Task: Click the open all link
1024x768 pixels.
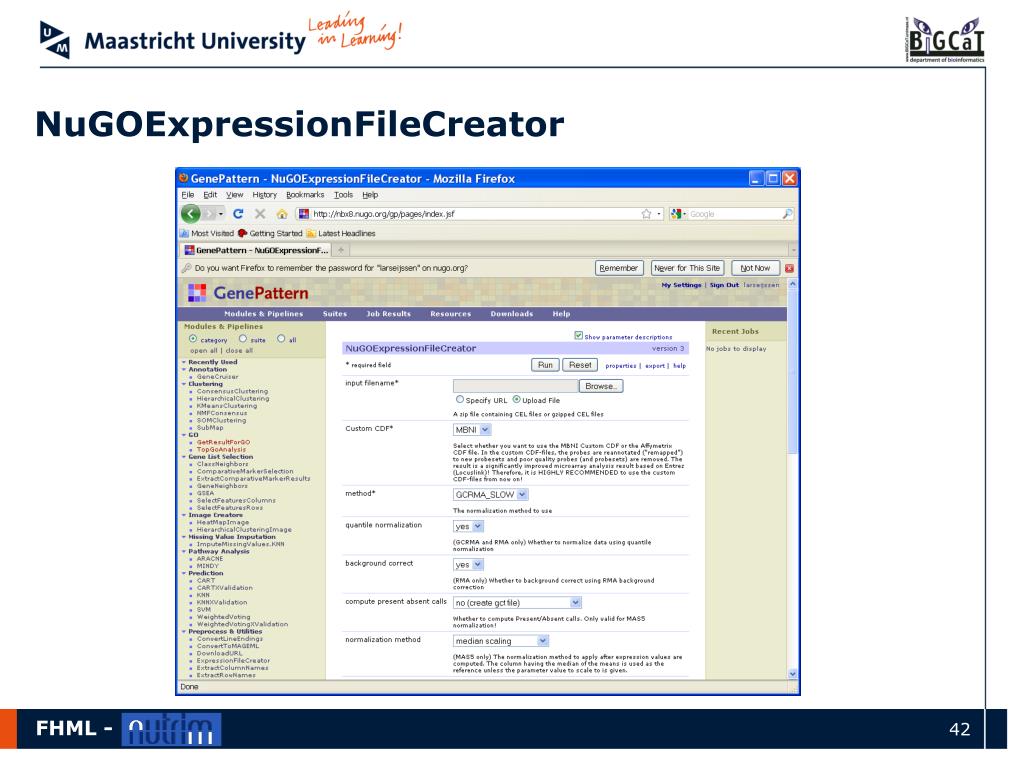Action: (x=204, y=351)
